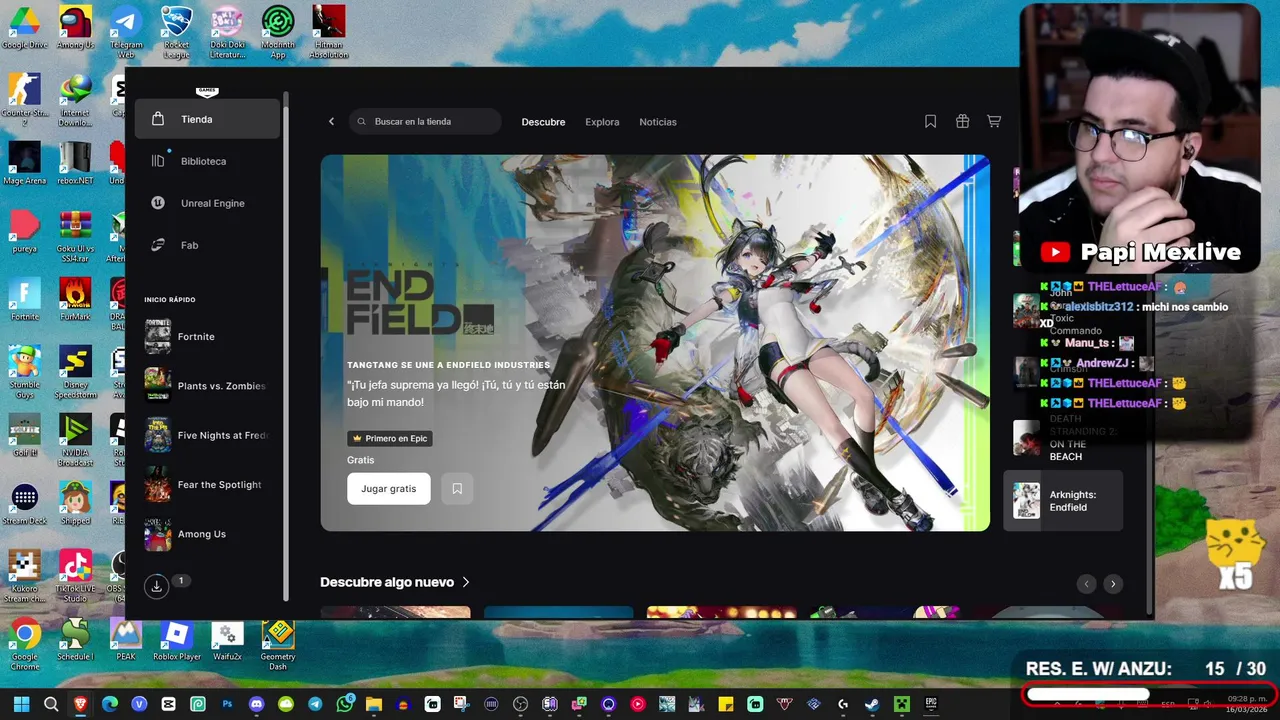Show next items in Descubre algo nuevo
This screenshot has width=1280, height=720.
(1113, 584)
